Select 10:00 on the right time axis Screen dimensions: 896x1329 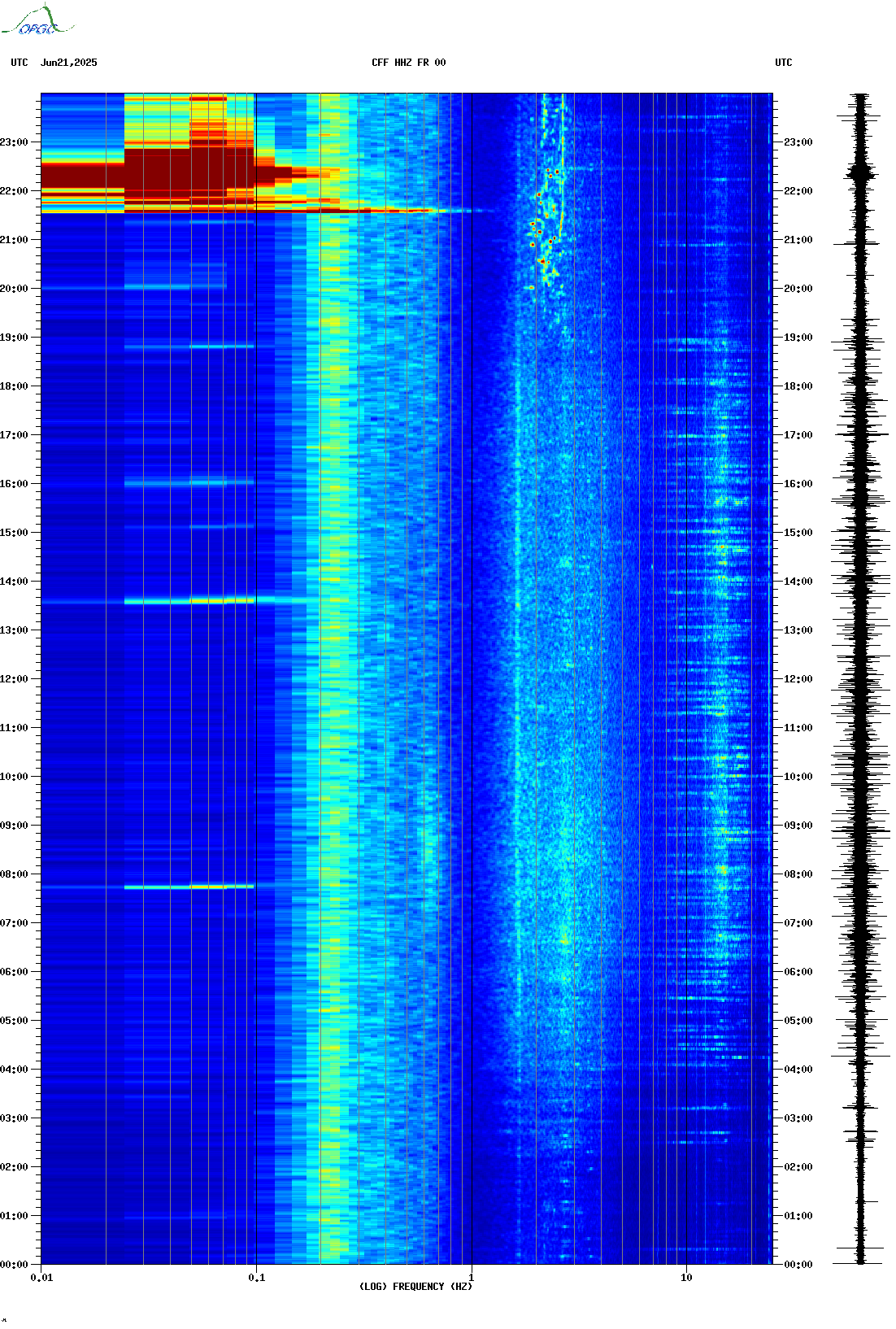pos(798,777)
